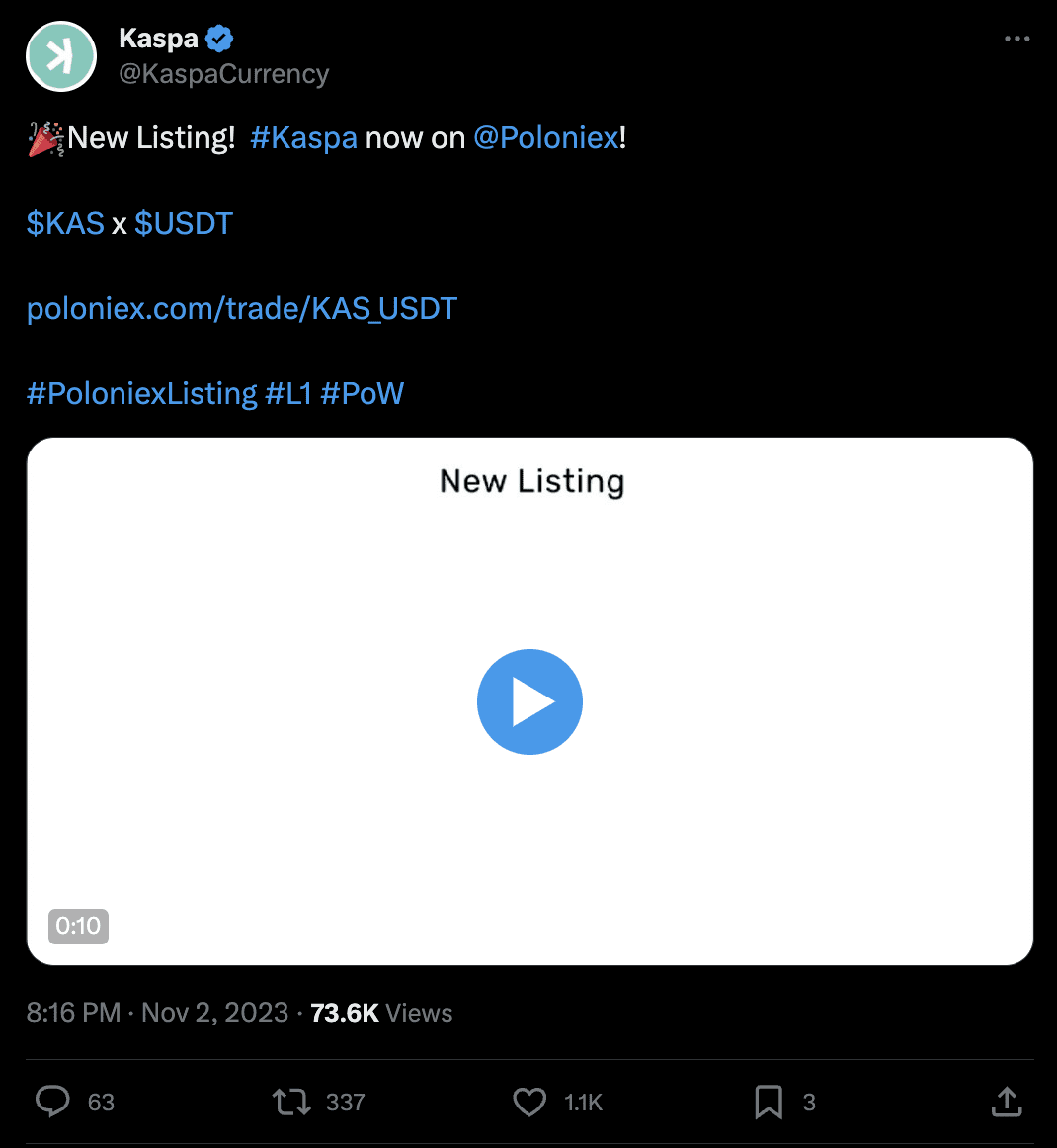Repost this tweet with retweet icon
Screen dimensions: 1057x1148
click(x=291, y=1102)
